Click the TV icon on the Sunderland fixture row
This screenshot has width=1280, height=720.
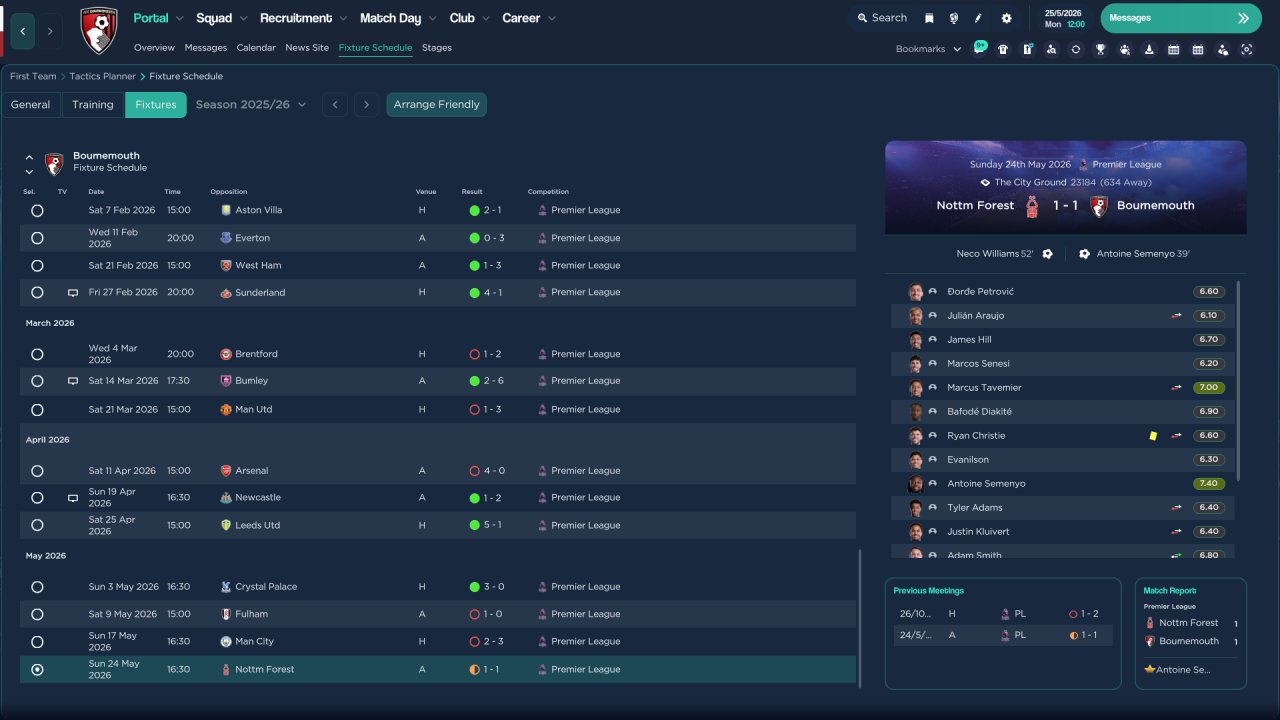72,293
